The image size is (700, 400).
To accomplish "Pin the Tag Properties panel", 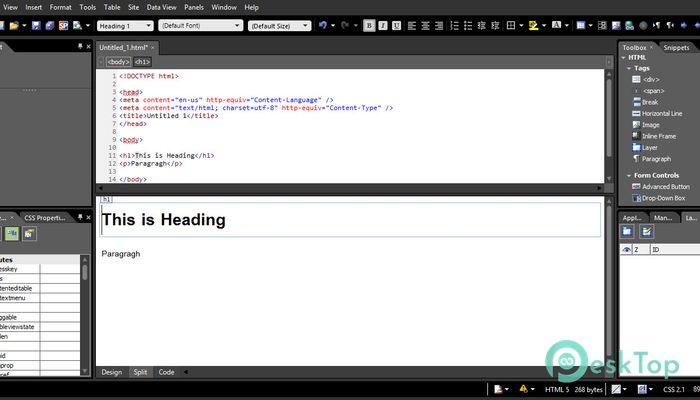I will pos(80,217).
